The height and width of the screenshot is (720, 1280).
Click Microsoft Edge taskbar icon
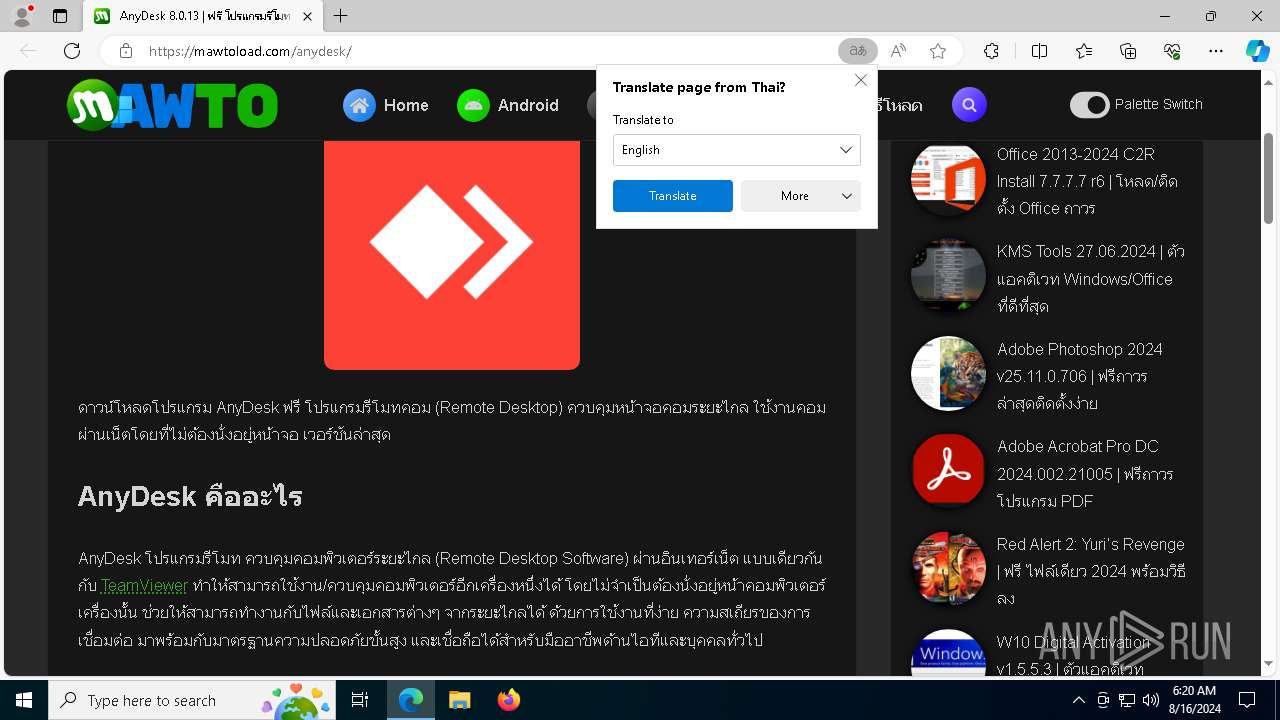[x=411, y=700]
